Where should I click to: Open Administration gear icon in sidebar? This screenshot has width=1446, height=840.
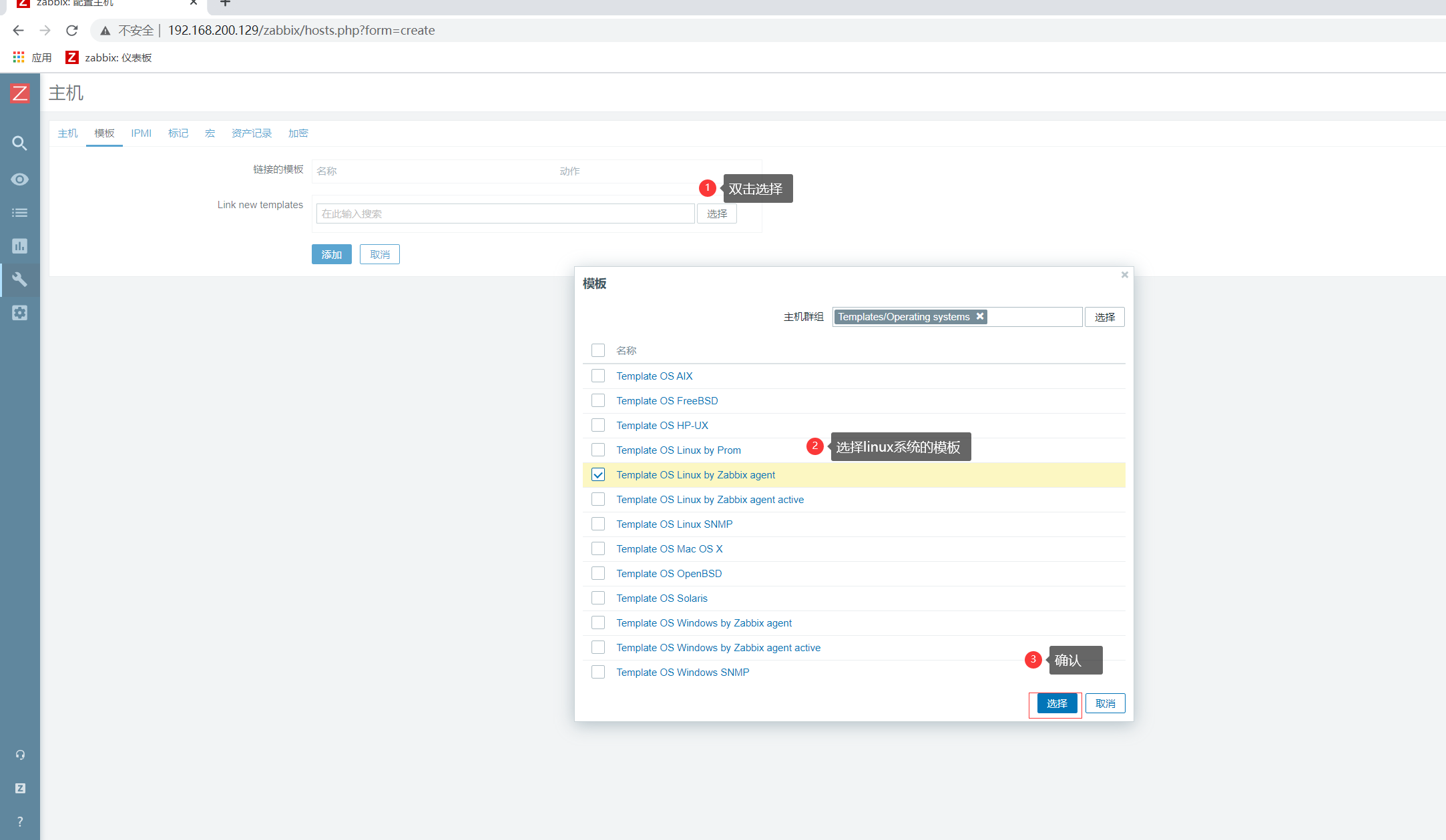pyautogui.click(x=19, y=313)
